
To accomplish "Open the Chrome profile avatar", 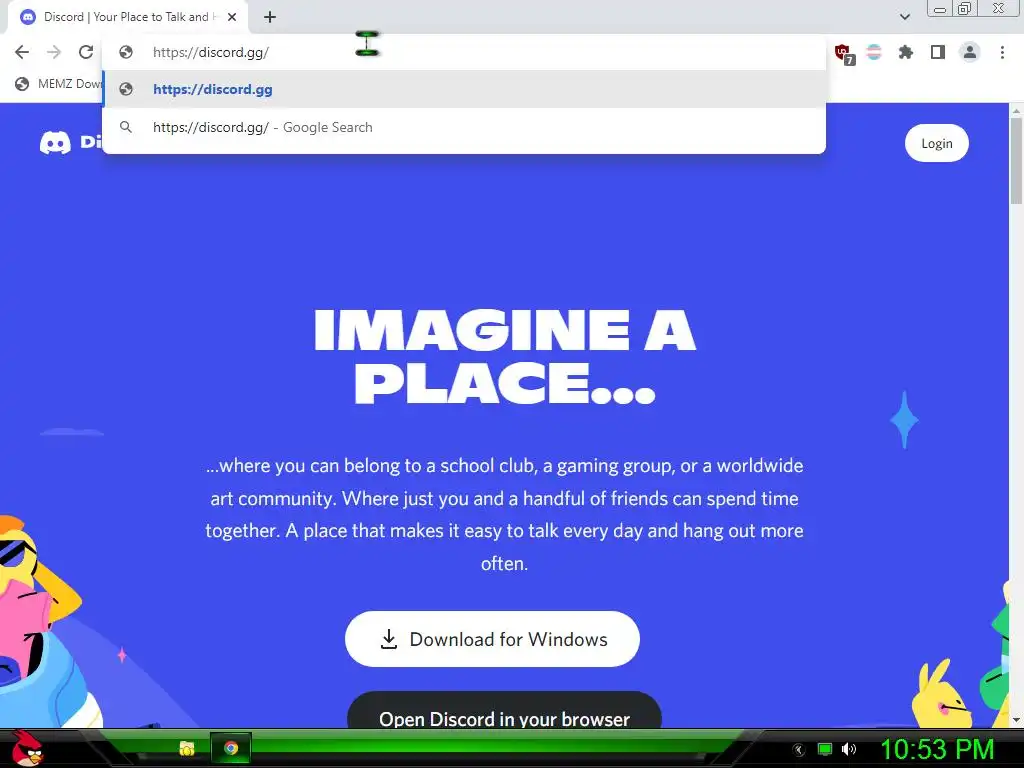I will 970,52.
